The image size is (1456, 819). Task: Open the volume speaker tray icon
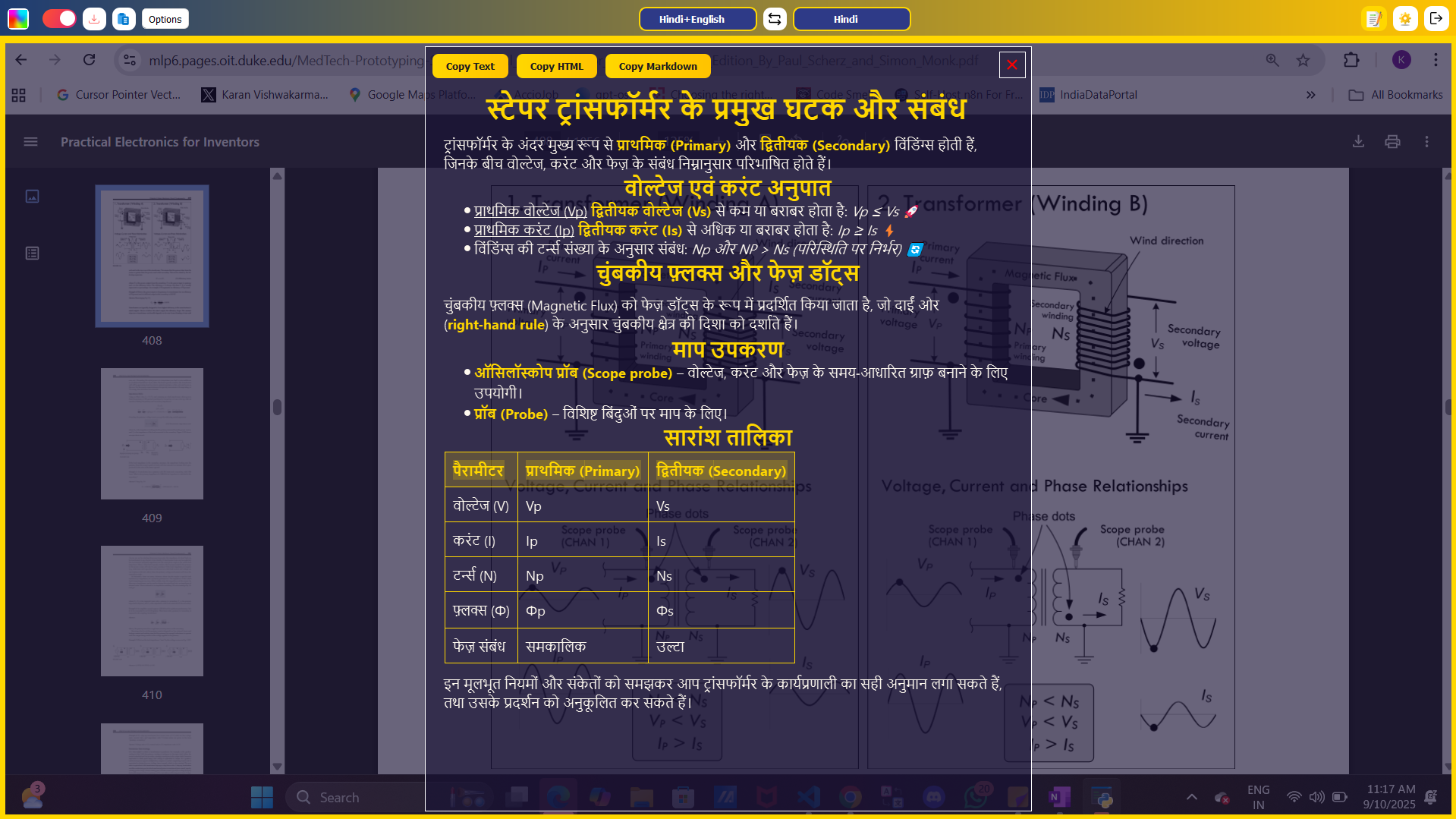click(x=1316, y=797)
